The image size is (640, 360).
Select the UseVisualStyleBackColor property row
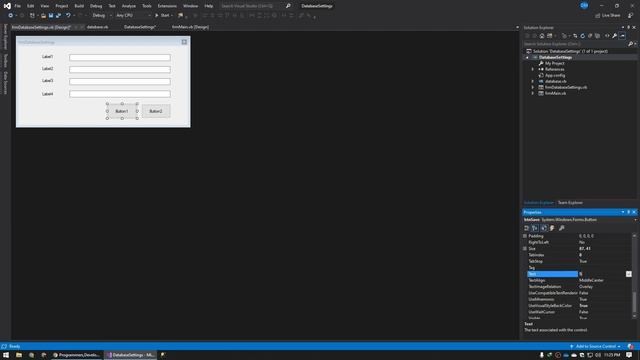(x=580, y=306)
